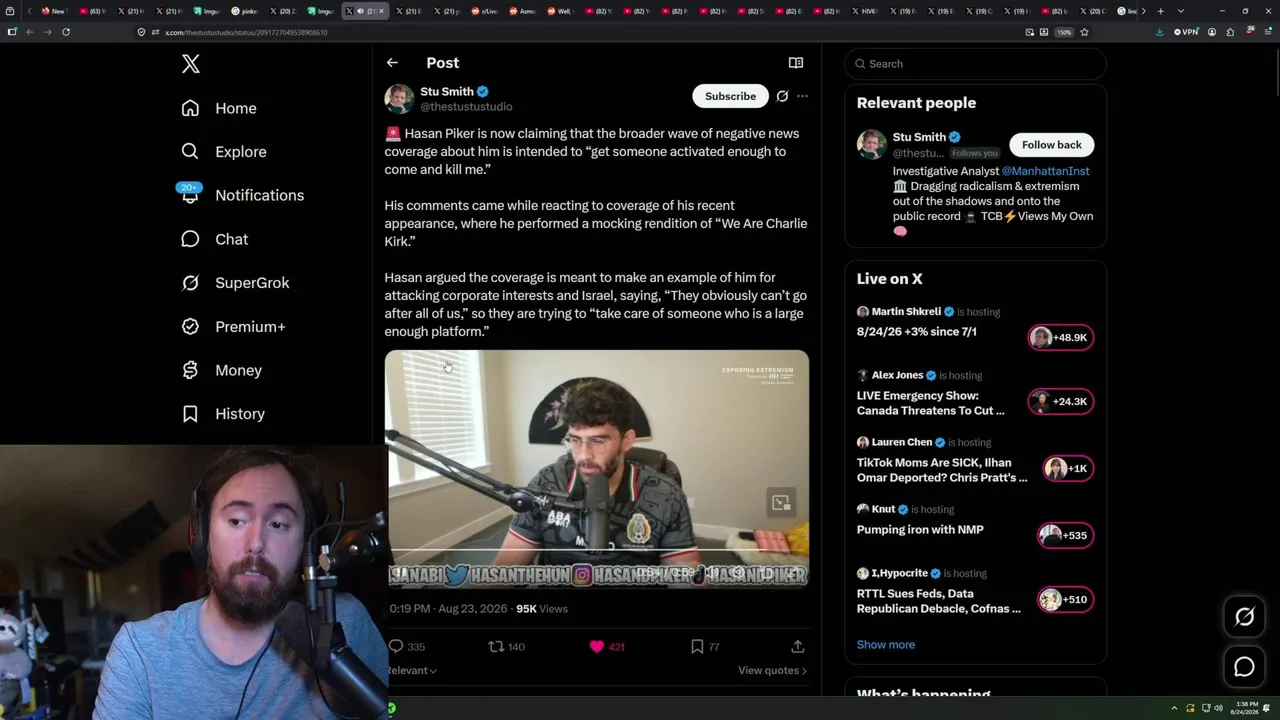Screen dimensions: 1280x720
Task: Share the post using the share icon
Action: pos(798,647)
